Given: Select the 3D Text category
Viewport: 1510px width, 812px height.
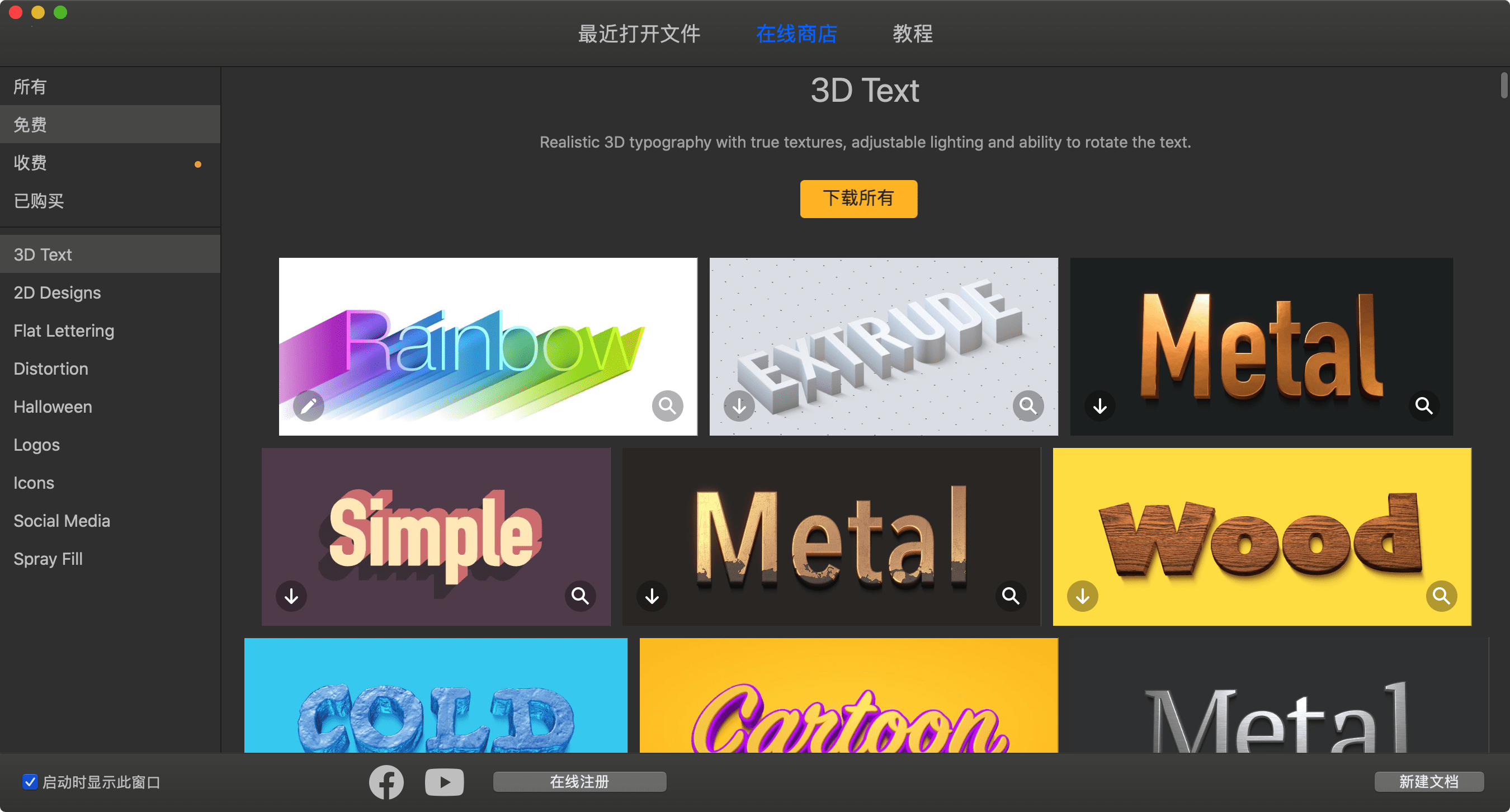Looking at the screenshot, I should point(110,254).
